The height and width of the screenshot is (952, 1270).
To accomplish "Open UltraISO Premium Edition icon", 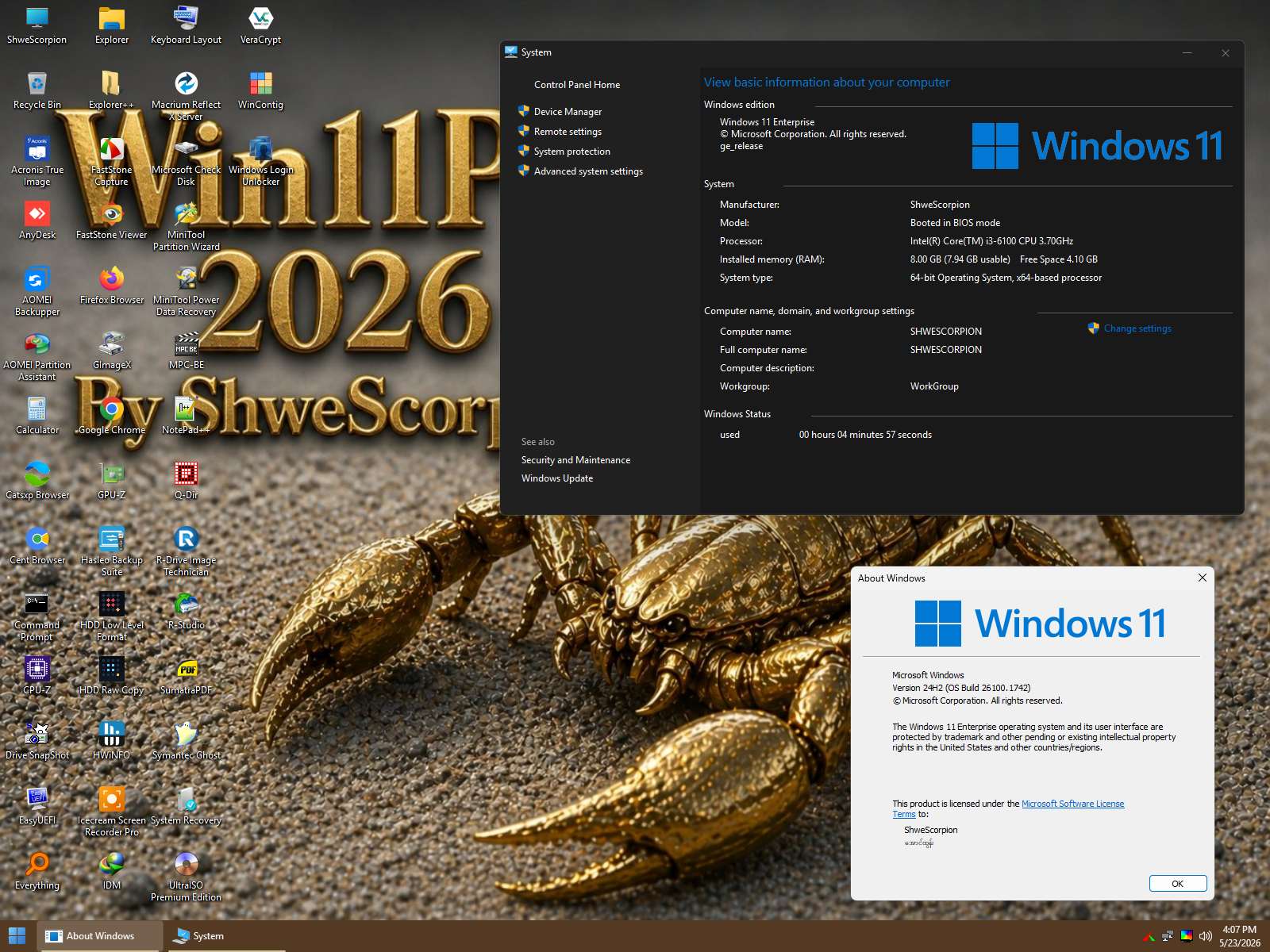I will click(x=186, y=877).
